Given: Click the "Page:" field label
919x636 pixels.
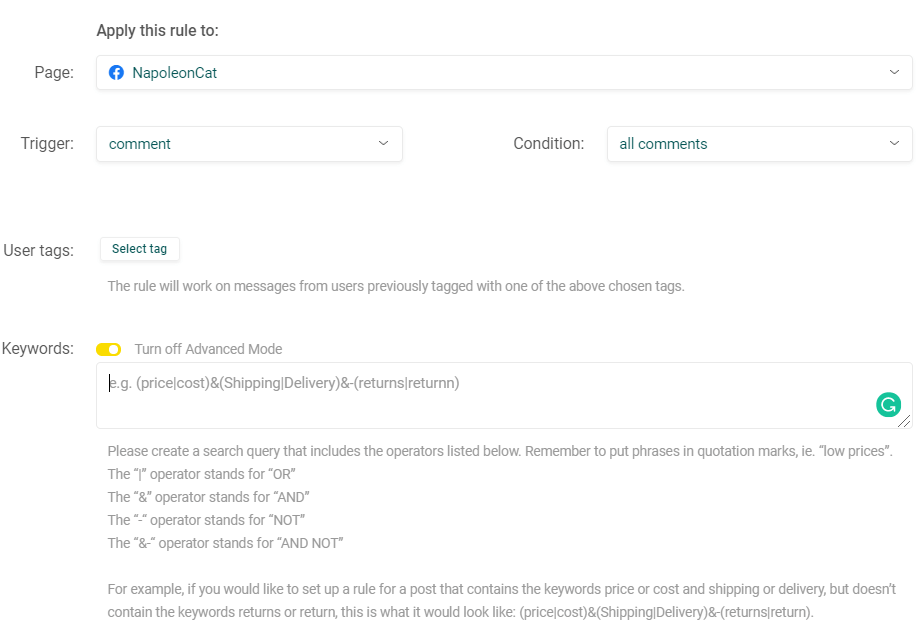Looking at the screenshot, I should [x=54, y=72].
